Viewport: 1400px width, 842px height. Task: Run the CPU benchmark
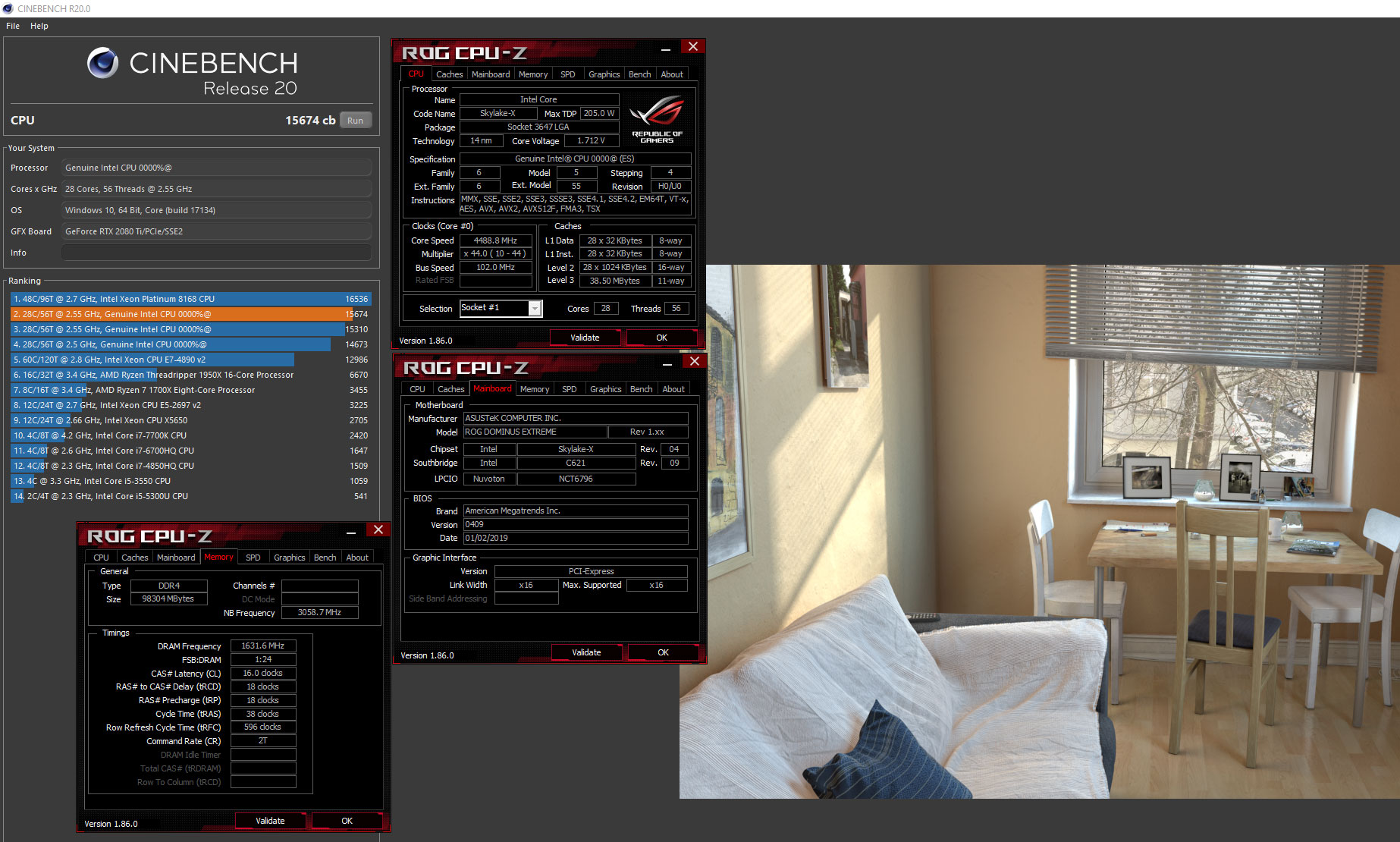pyautogui.click(x=355, y=121)
